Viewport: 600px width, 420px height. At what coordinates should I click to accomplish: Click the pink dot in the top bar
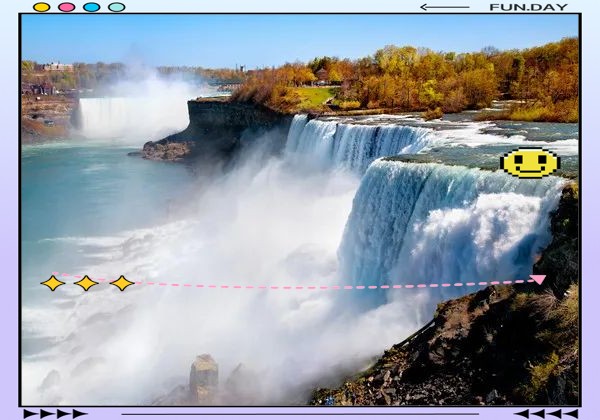(67, 7)
